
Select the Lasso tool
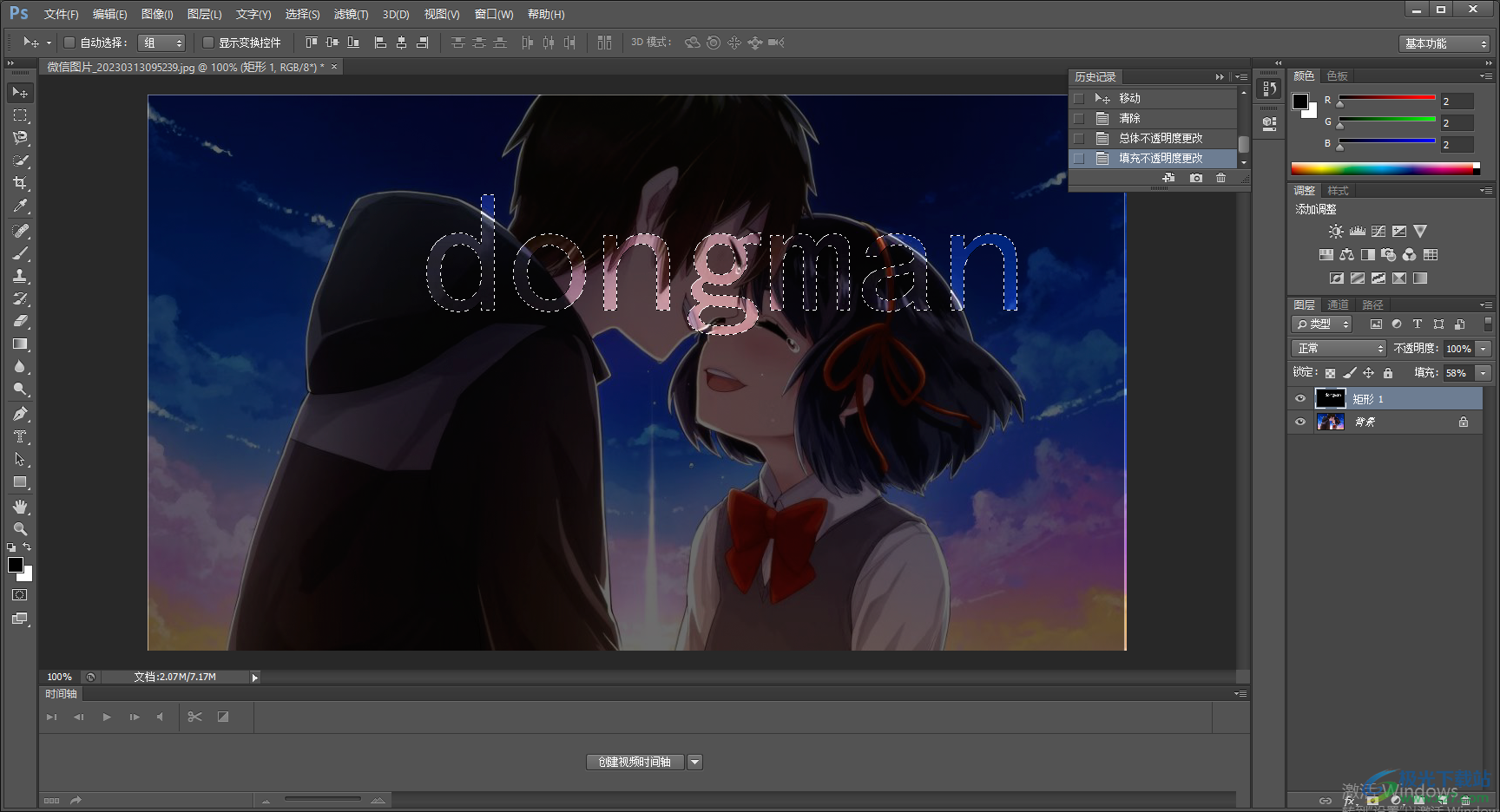pos(20,137)
